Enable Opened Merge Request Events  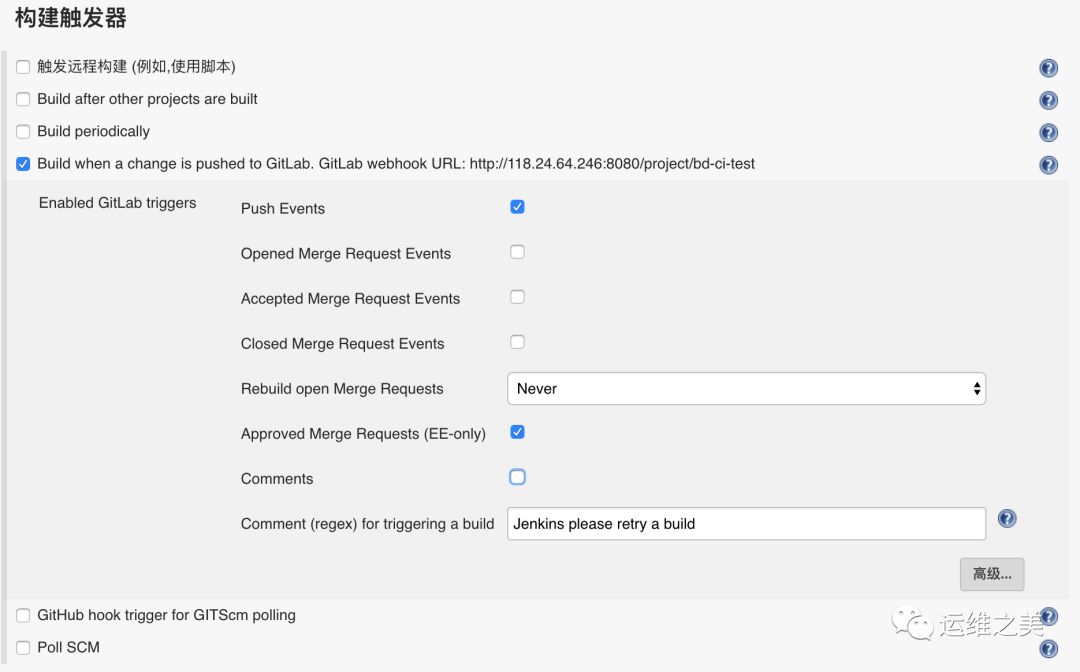click(x=517, y=252)
